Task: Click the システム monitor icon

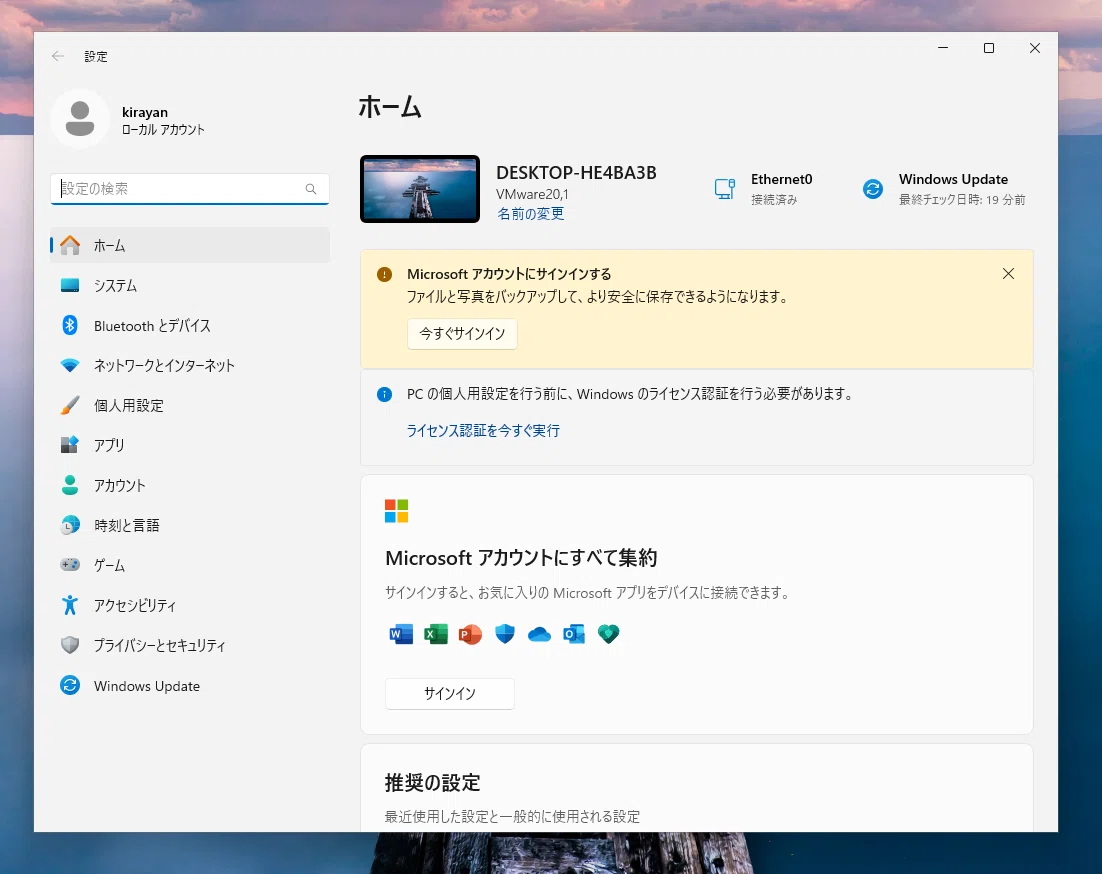Action: point(70,285)
